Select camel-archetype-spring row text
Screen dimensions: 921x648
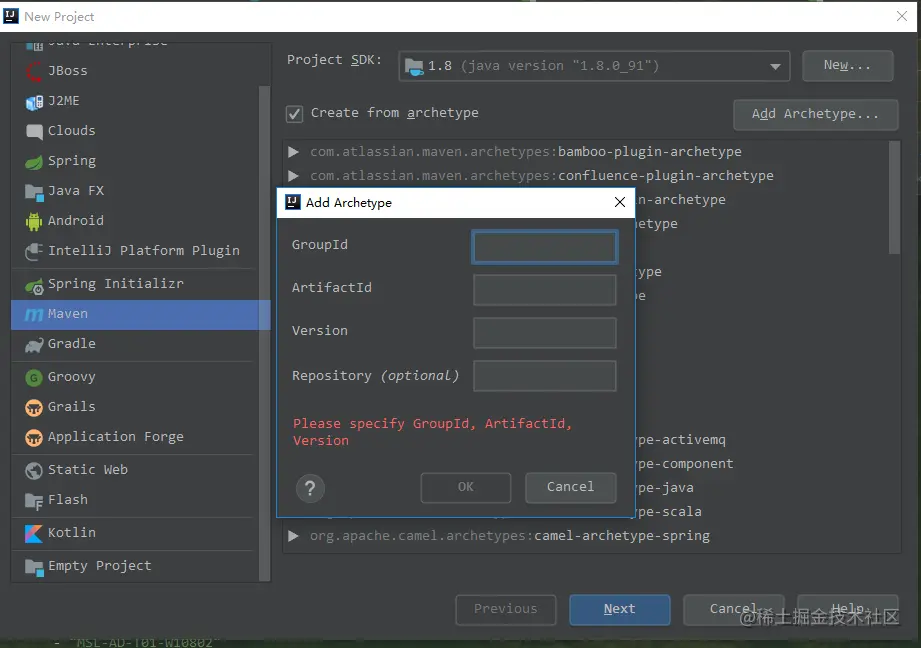[x=510, y=536]
